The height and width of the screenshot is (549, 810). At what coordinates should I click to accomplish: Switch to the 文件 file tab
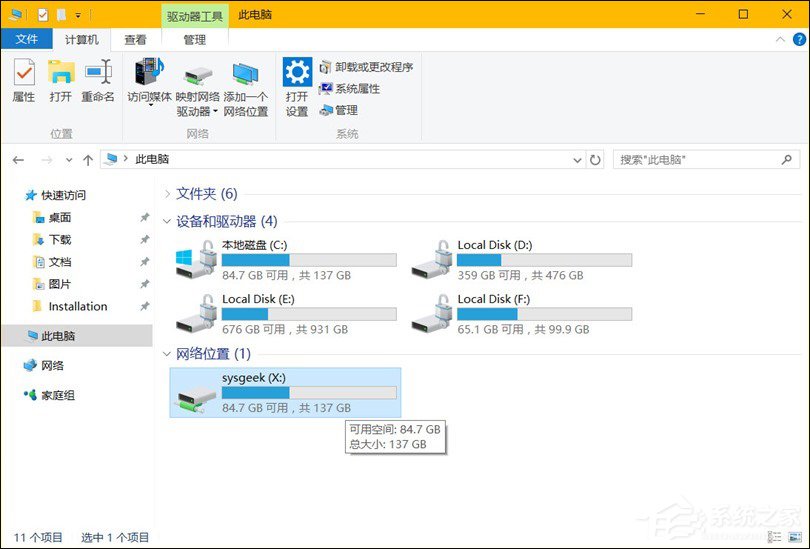pos(26,39)
